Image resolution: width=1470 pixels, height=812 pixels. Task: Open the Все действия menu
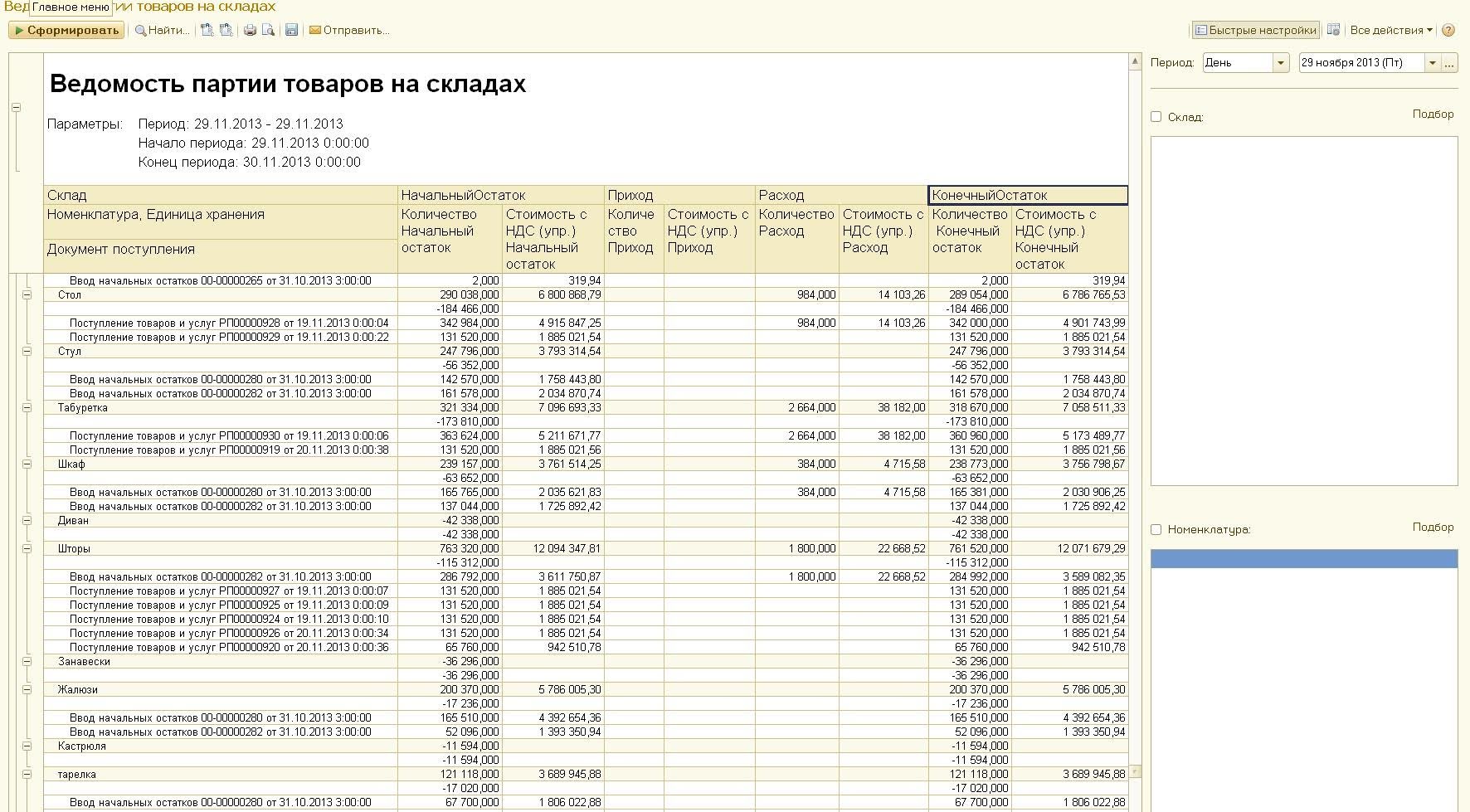click(x=1391, y=31)
